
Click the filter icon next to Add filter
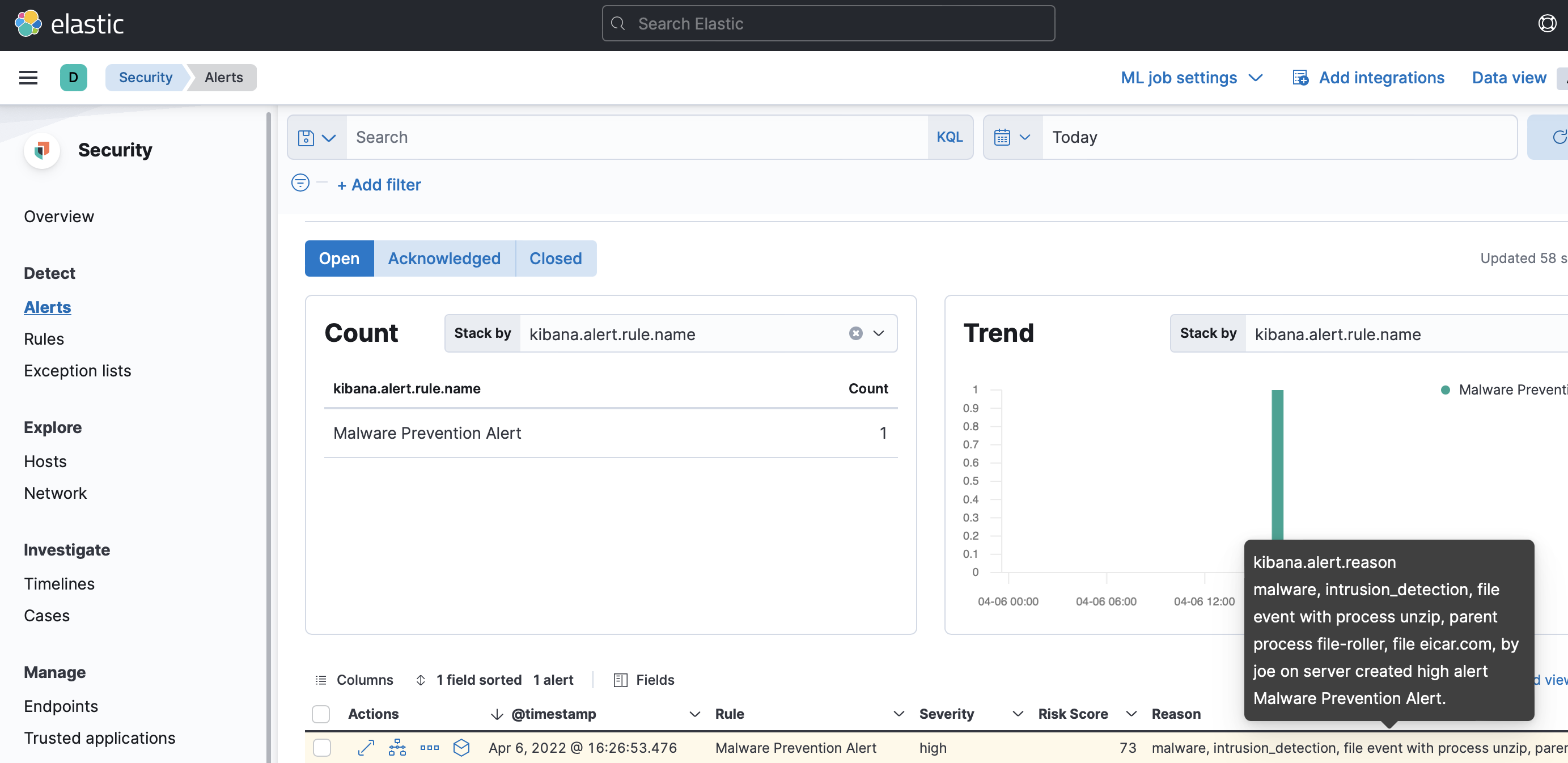(x=299, y=183)
